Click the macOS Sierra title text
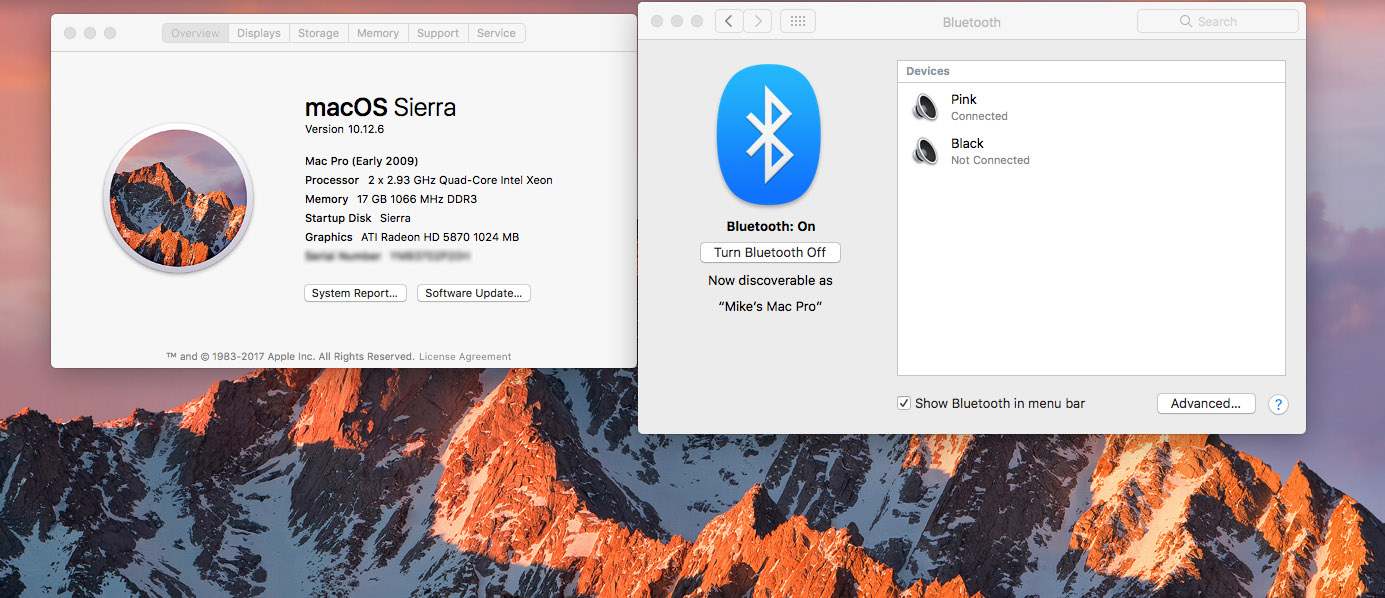The image size is (1385, 598). pos(380,107)
